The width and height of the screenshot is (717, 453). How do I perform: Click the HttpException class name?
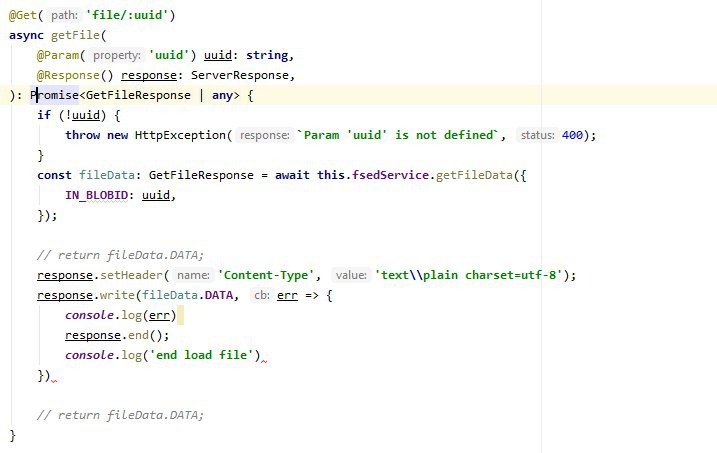coord(180,135)
